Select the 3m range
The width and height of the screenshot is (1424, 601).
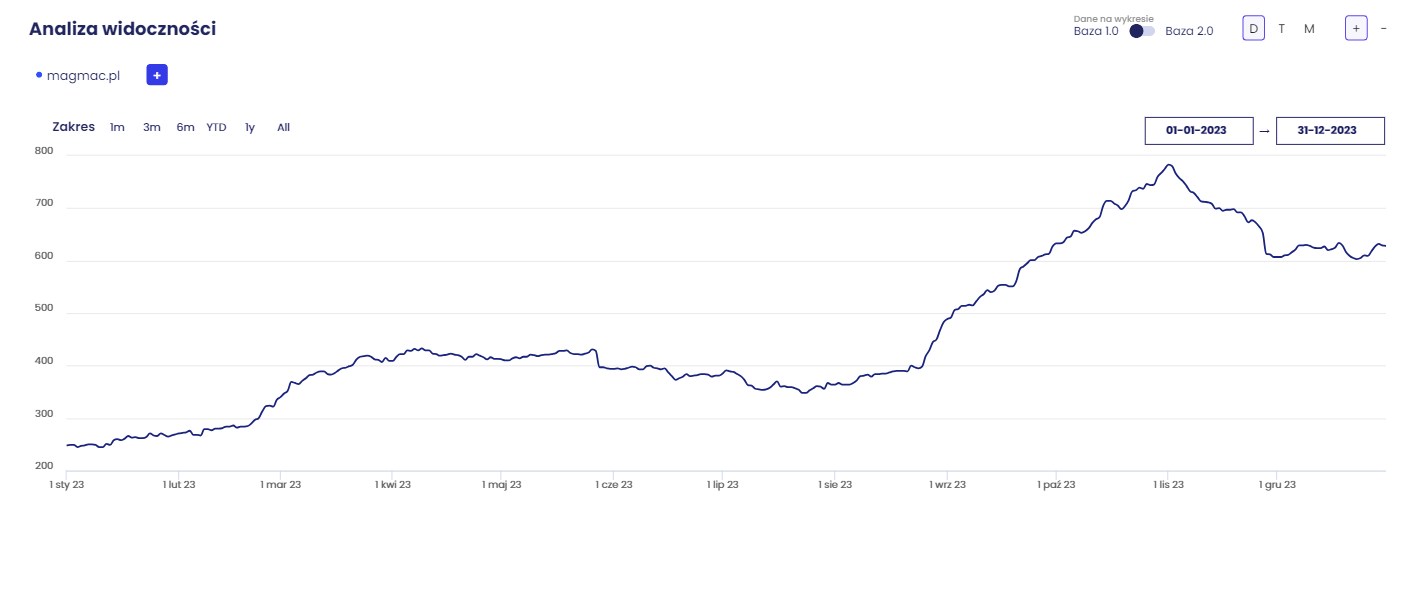151,127
